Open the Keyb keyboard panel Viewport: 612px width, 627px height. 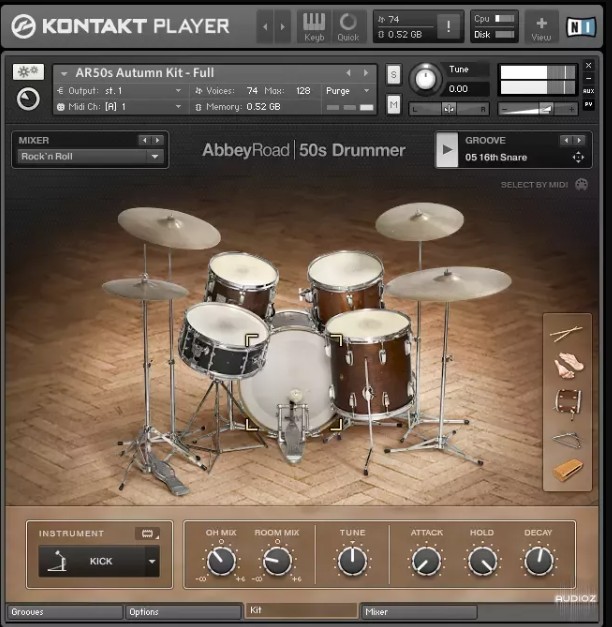click(x=313, y=26)
